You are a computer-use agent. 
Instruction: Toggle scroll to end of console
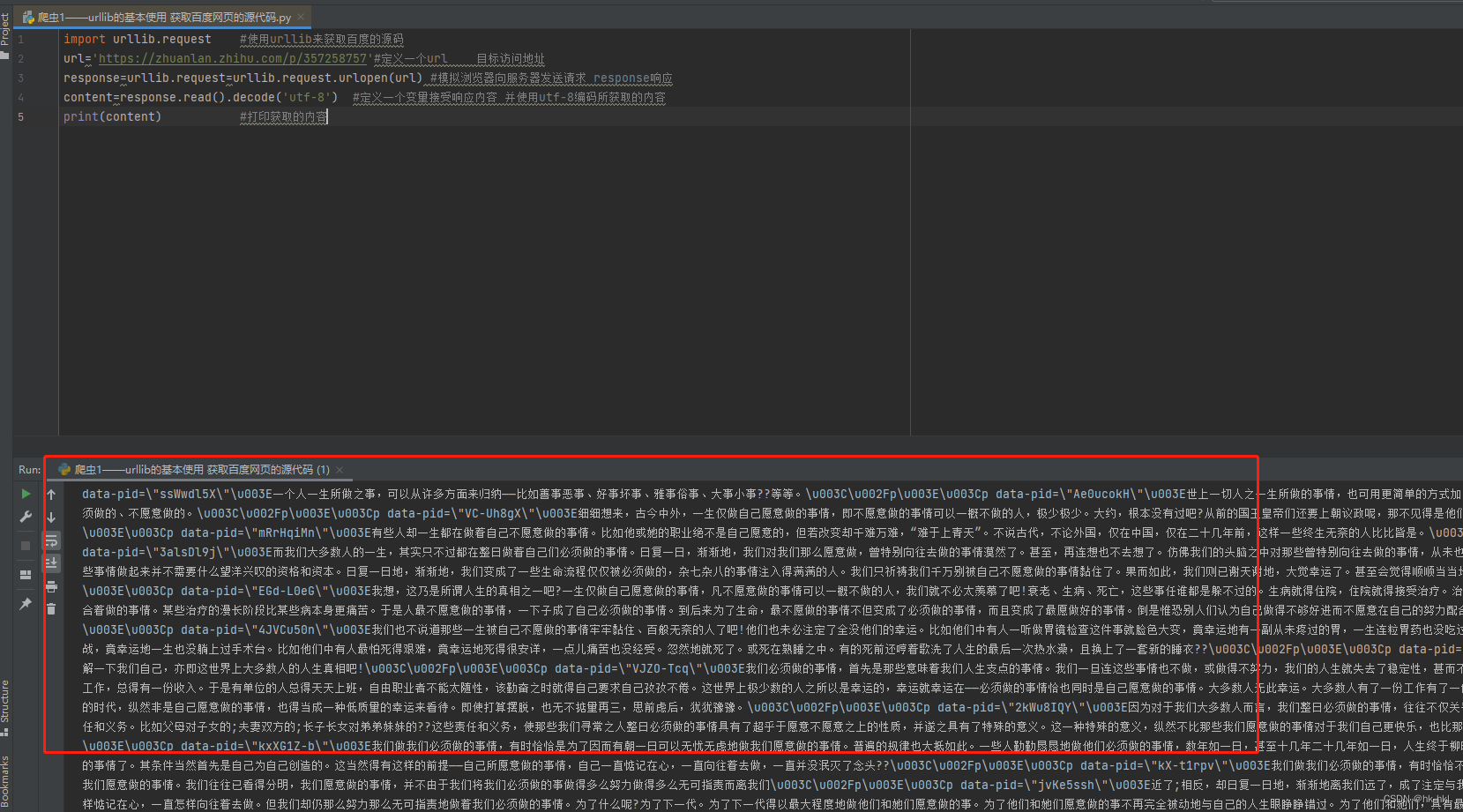tap(51, 562)
